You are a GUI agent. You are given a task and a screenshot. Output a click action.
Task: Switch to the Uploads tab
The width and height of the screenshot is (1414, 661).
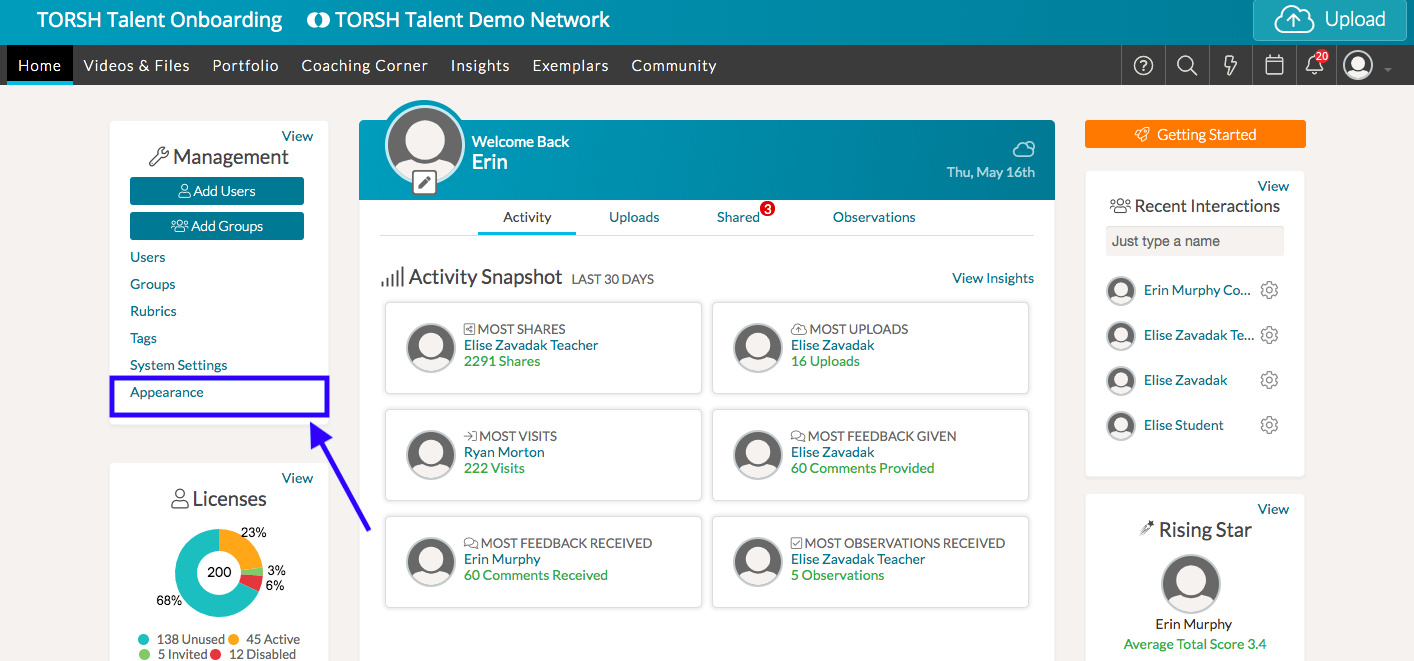tap(634, 217)
